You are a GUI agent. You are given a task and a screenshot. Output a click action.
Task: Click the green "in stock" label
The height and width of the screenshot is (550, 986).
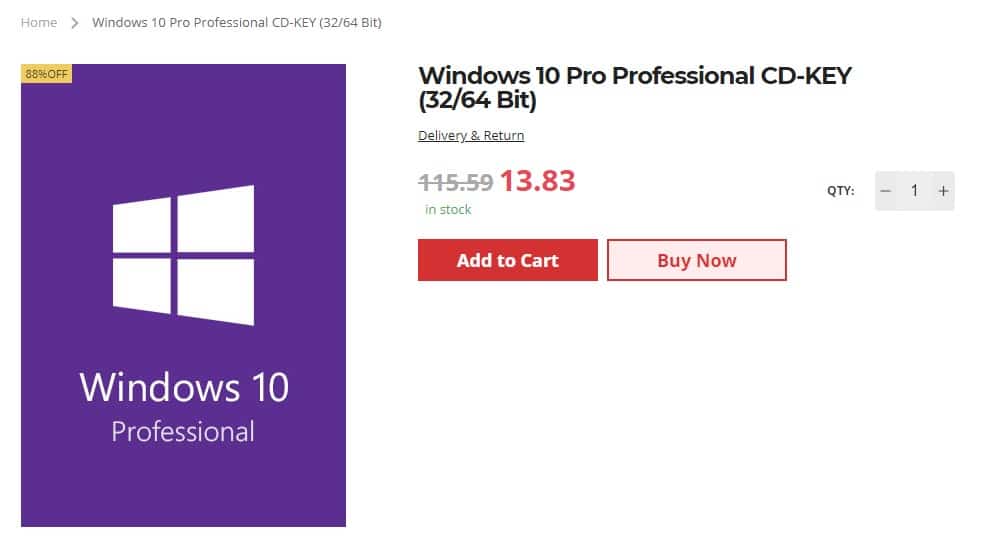click(448, 210)
